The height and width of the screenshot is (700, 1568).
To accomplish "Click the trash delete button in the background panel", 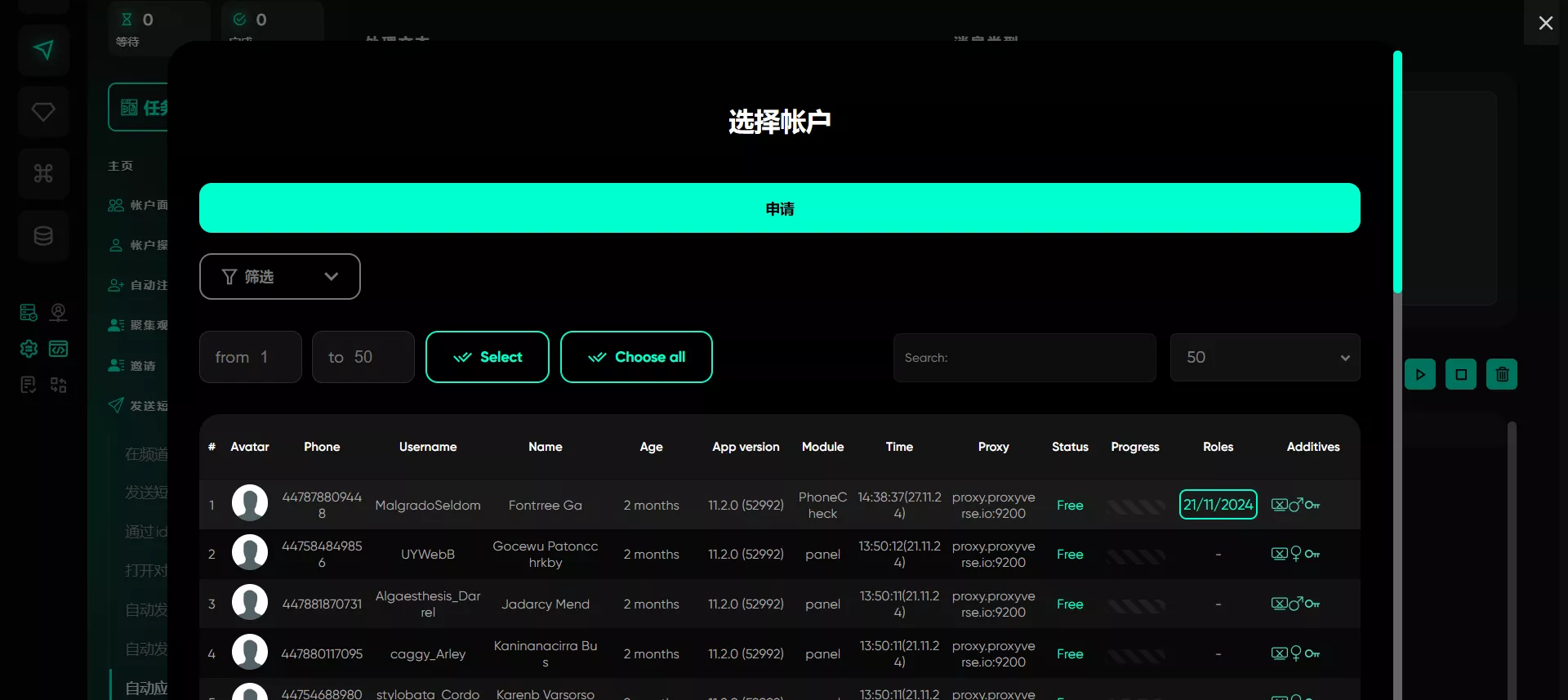I will tap(1502, 374).
